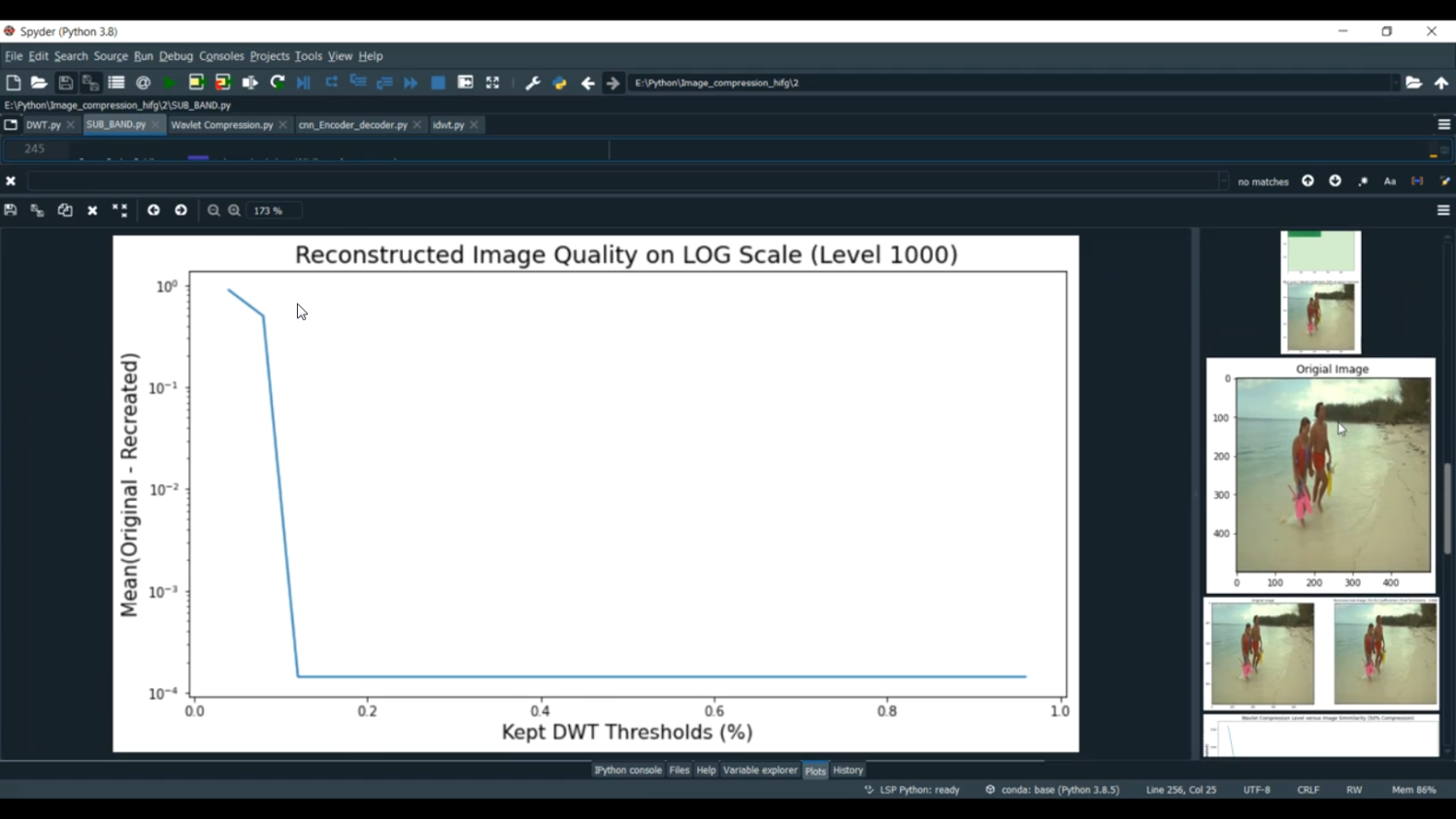This screenshot has width=1456, height=819.
Task: Open the Variable explorer pane tab
Action: (x=760, y=770)
